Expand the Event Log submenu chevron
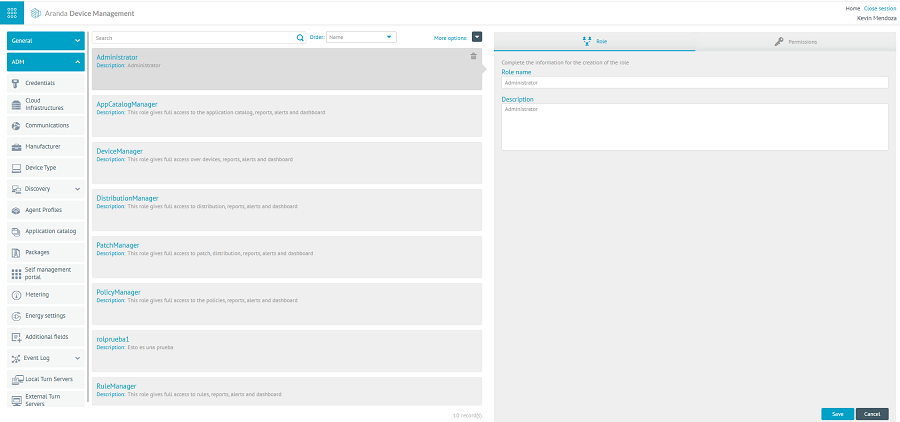Screen dimensions: 900x422 pyautogui.click(x=77, y=358)
